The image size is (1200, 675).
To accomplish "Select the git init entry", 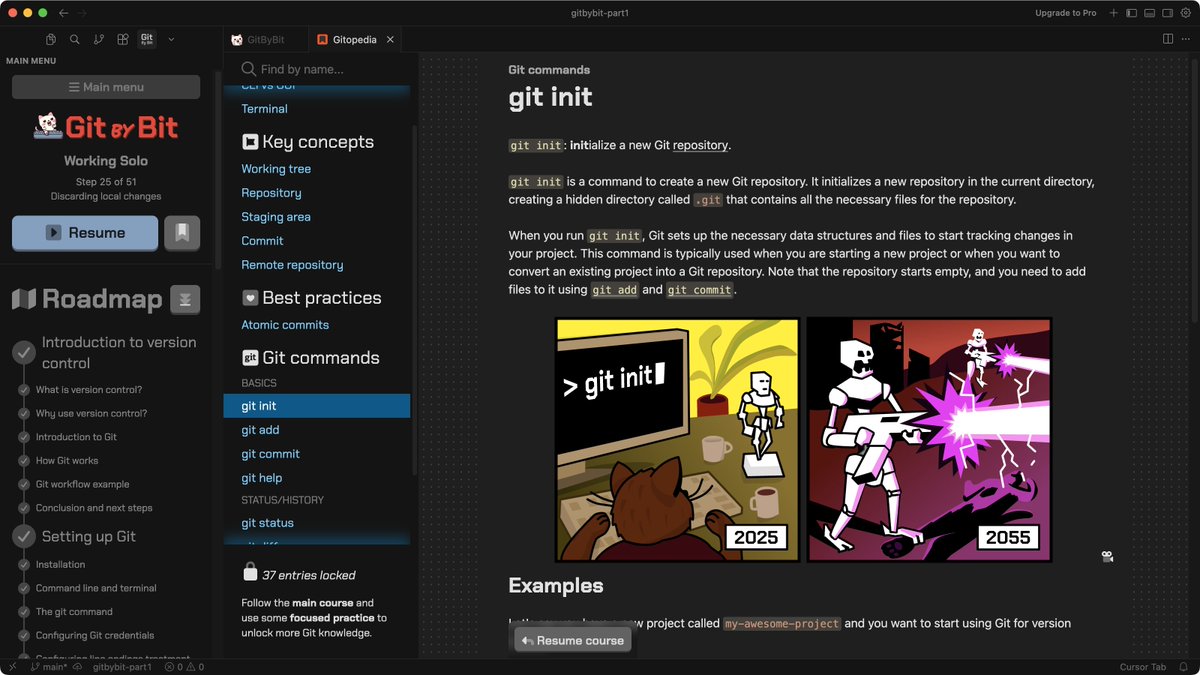I will (317, 406).
